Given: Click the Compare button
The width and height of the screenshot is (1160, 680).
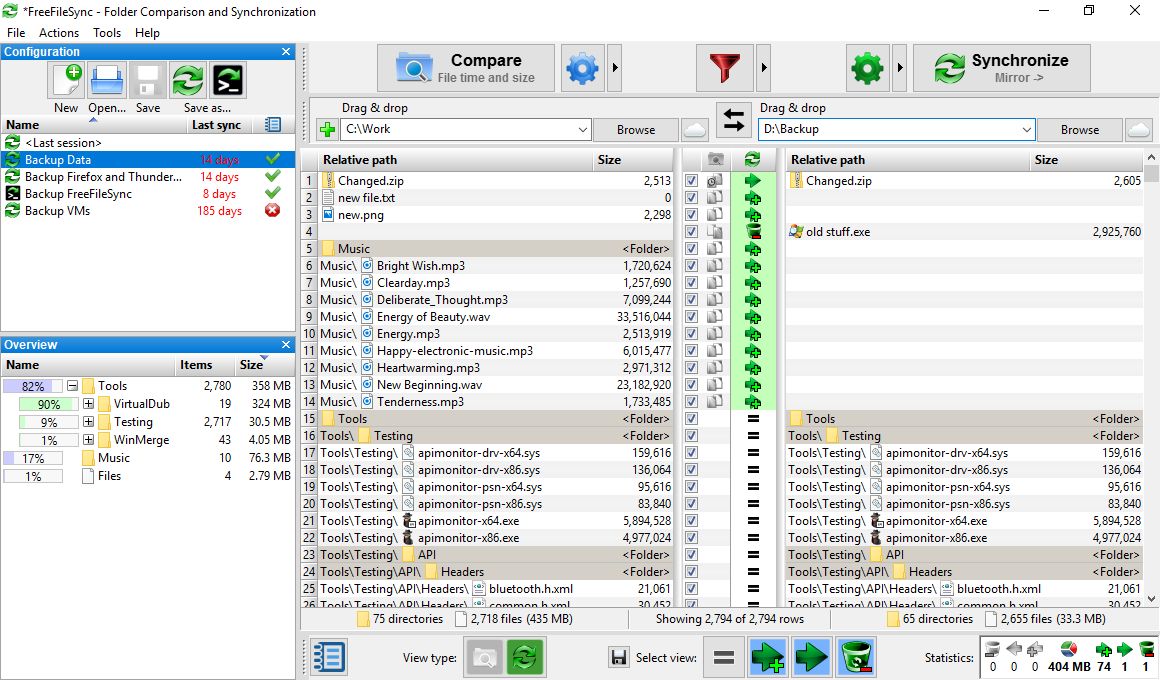Looking at the screenshot, I should [x=466, y=68].
